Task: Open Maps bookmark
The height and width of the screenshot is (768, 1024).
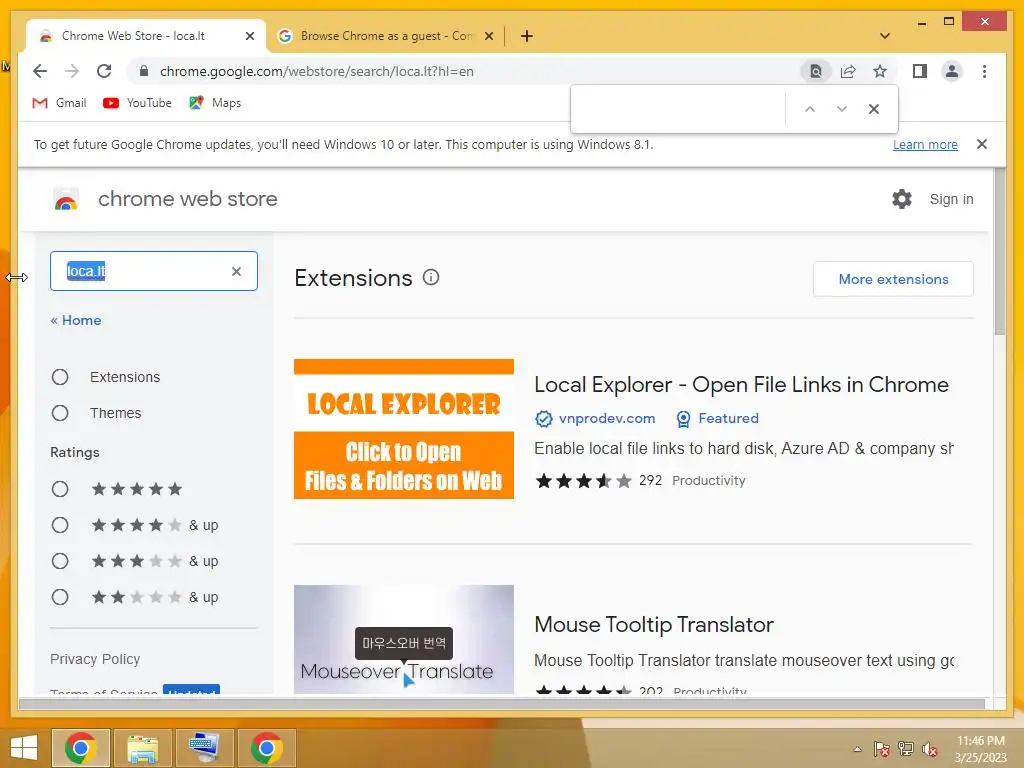Action: click(215, 103)
